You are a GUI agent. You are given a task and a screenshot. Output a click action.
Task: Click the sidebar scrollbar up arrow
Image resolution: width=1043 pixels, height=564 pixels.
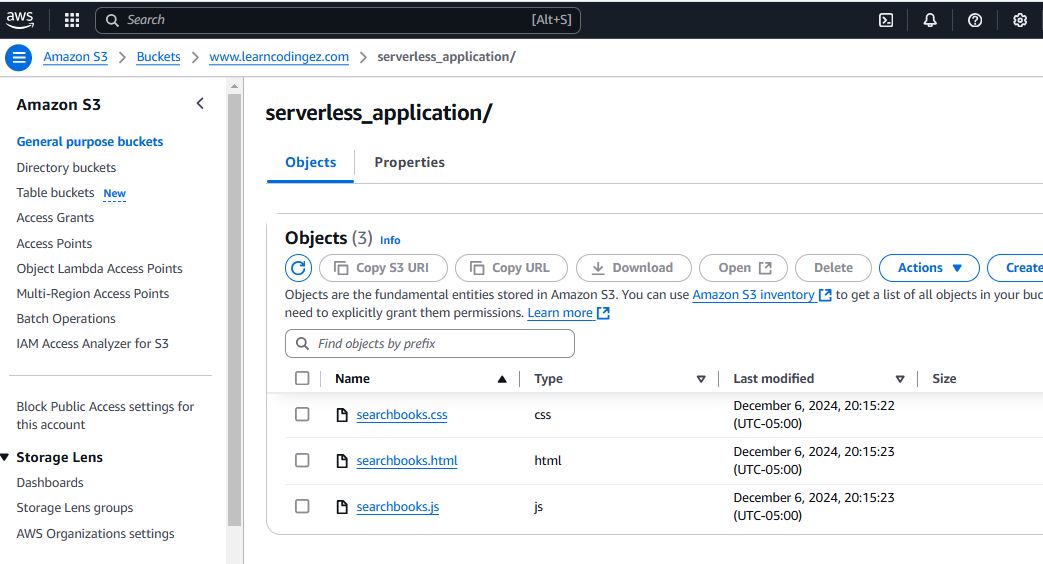(234, 86)
